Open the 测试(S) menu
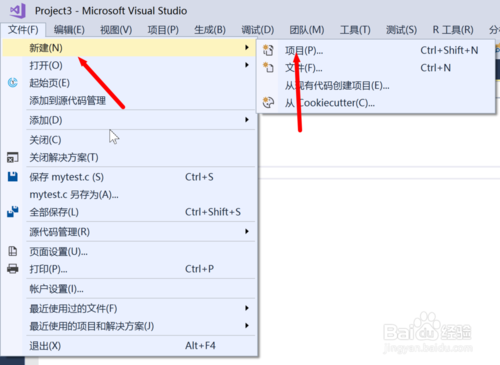 [x=401, y=30]
